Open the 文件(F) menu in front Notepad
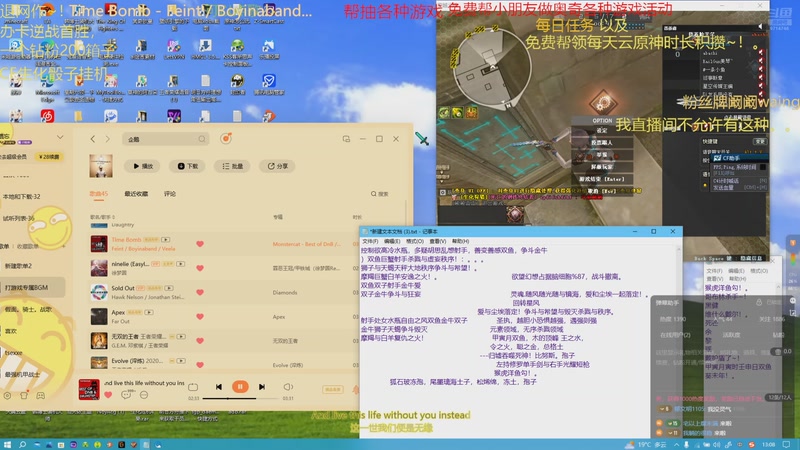This screenshot has height=450, width=800. pos(370,241)
